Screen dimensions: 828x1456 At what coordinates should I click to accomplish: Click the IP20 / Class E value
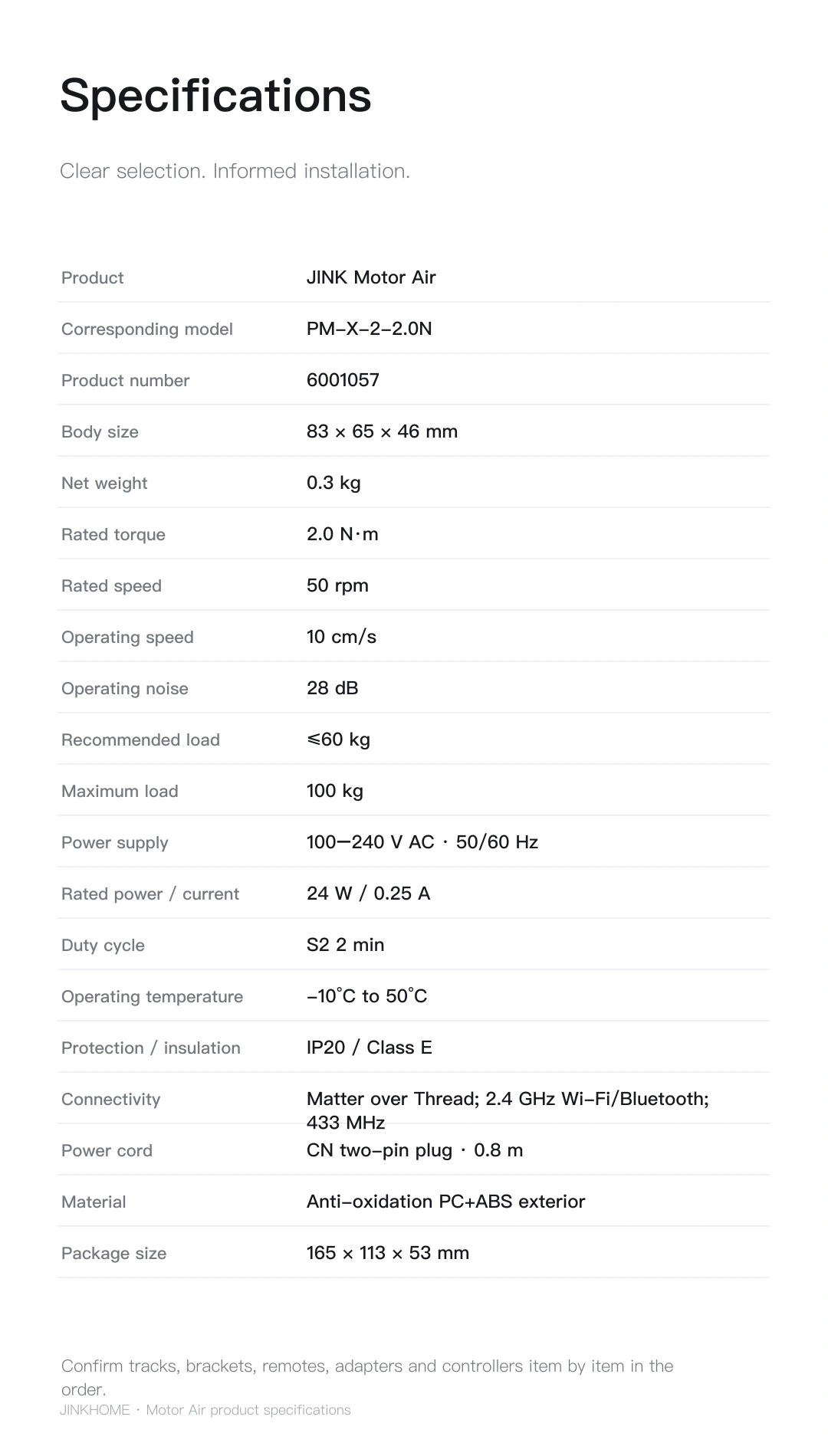[x=370, y=1048]
